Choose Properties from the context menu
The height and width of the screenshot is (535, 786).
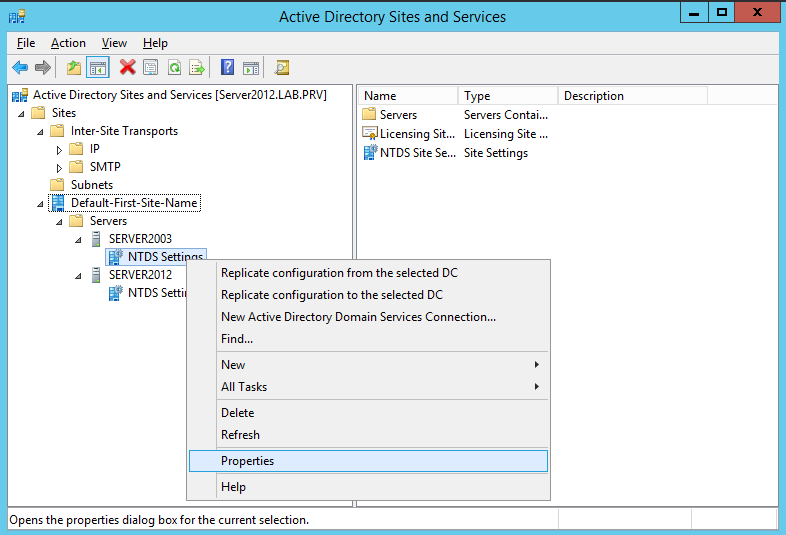point(247,461)
